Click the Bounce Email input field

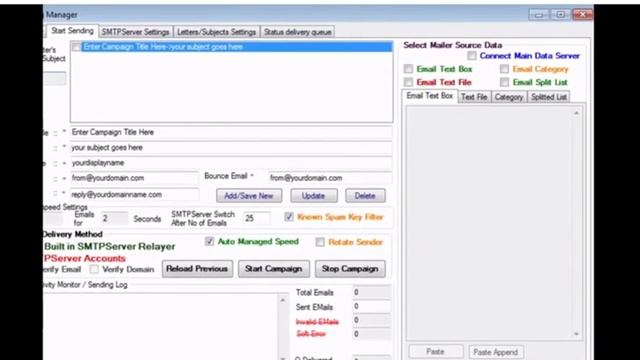pyautogui.click(x=330, y=178)
